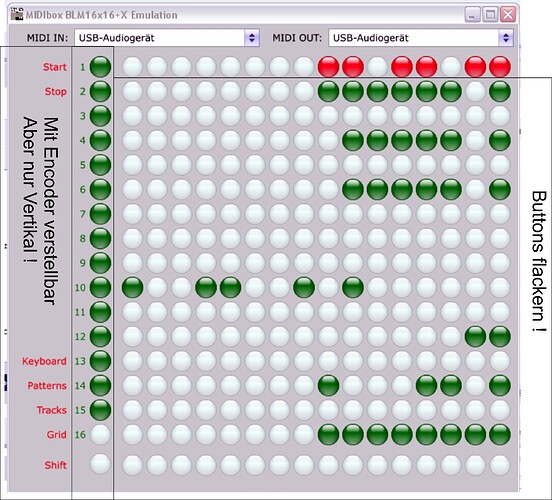Click the Shift row's first LED button

pyautogui.click(x=100, y=464)
